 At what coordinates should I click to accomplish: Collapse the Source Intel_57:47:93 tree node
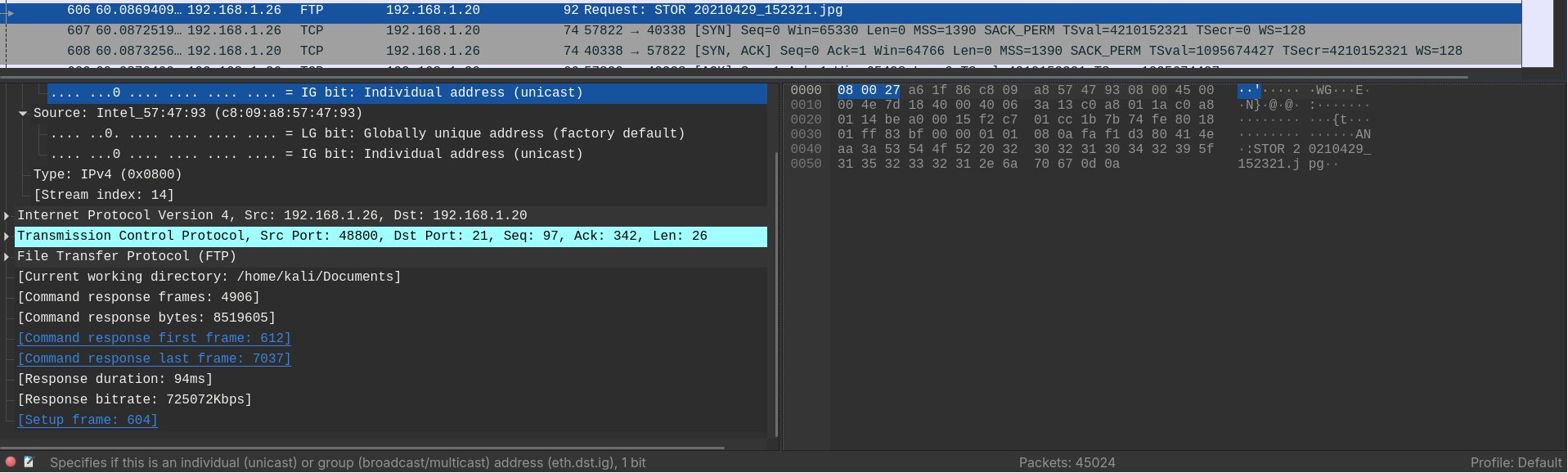(23, 113)
